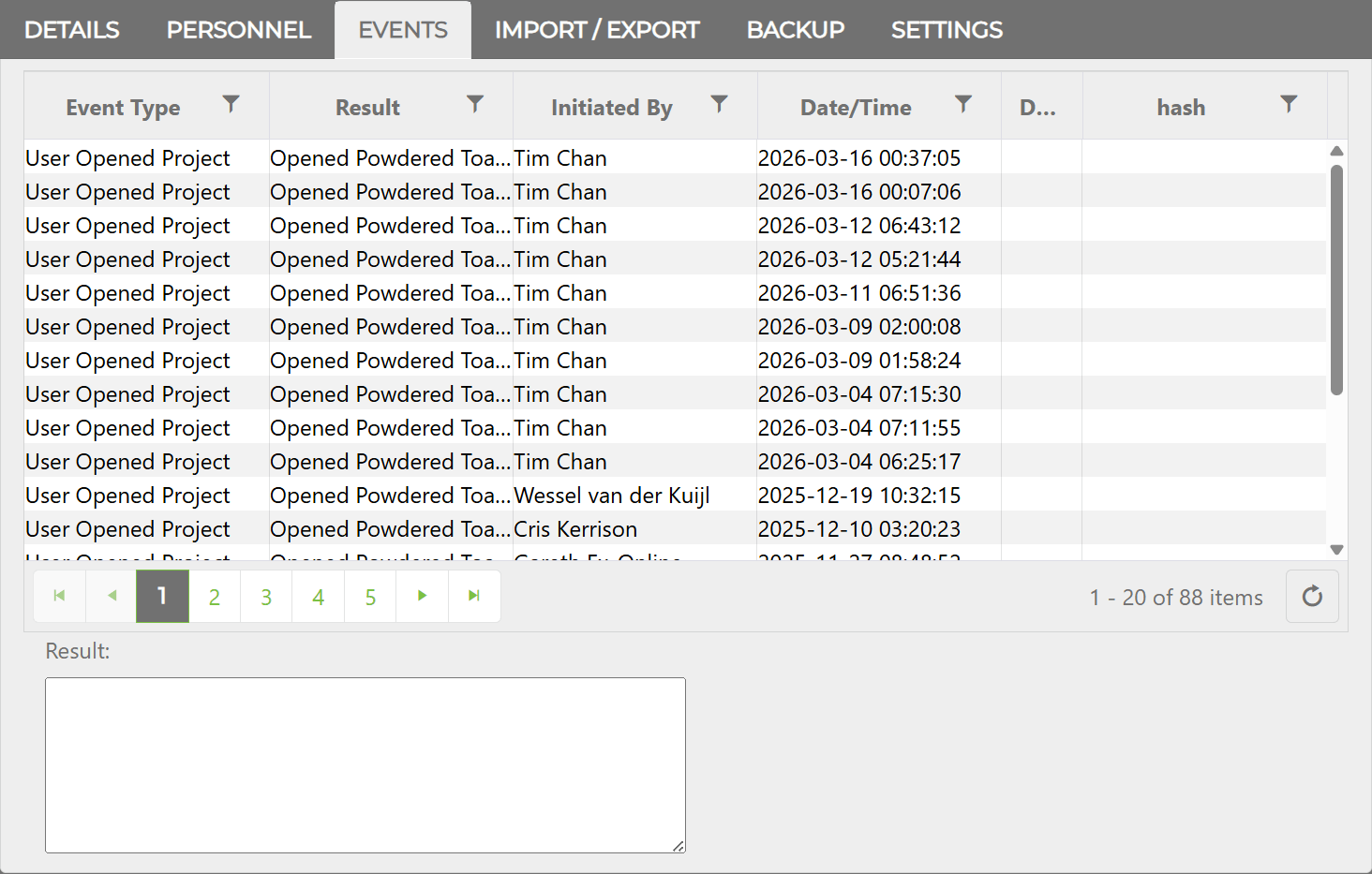This screenshot has width=1372, height=874.
Task: Open the hash column filter
Action: [1289, 104]
